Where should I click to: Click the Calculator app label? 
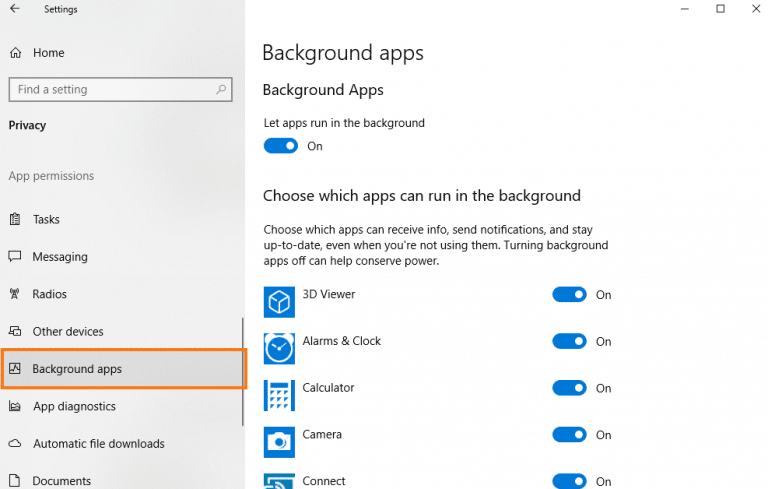click(328, 388)
